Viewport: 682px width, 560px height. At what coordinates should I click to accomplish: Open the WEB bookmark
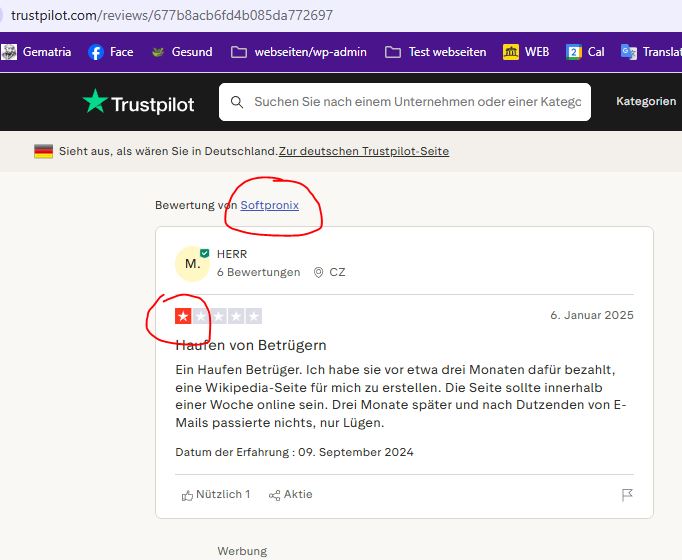click(x=526, y=52)
